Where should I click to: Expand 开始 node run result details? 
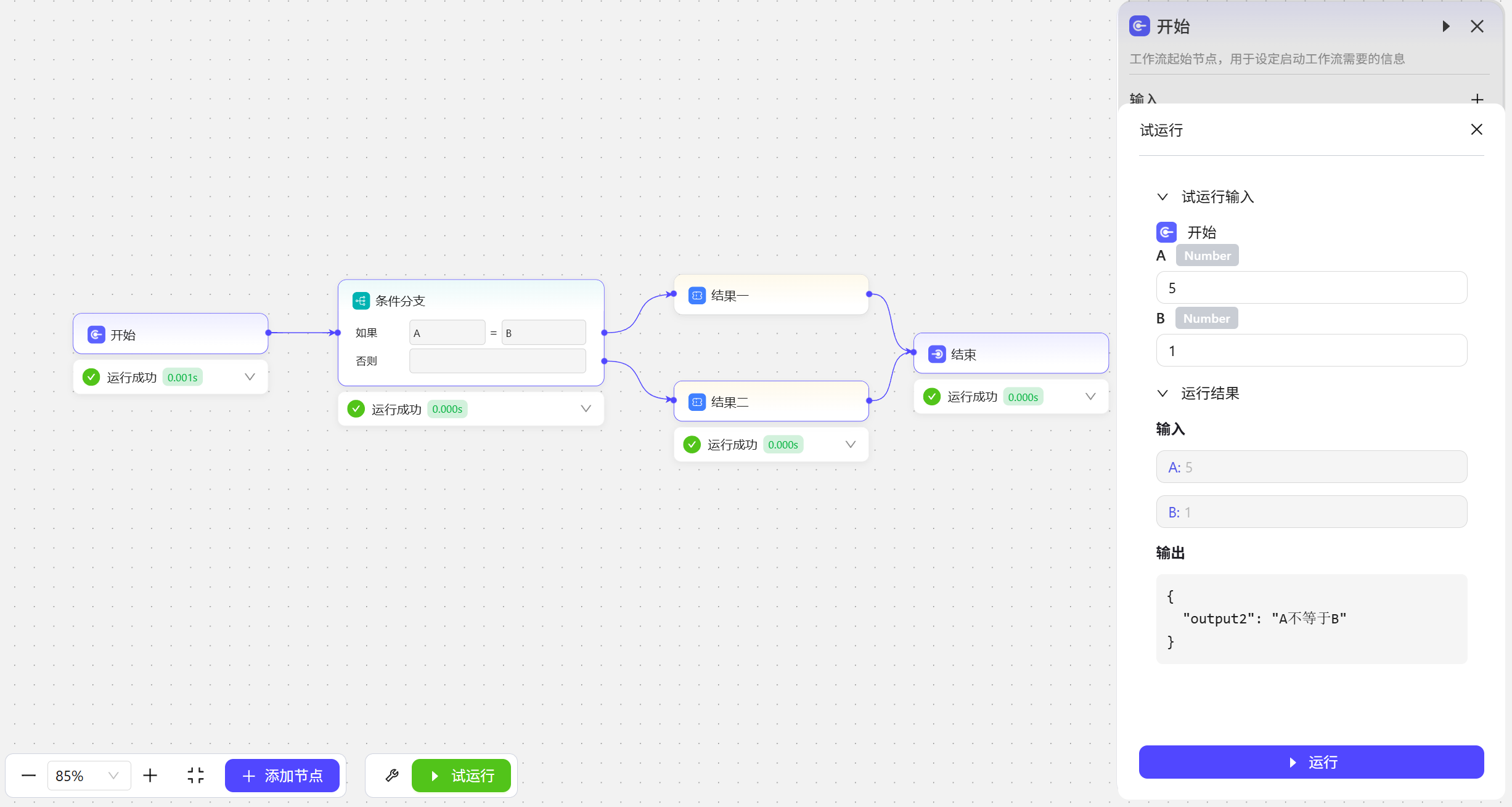click(250, 377)
